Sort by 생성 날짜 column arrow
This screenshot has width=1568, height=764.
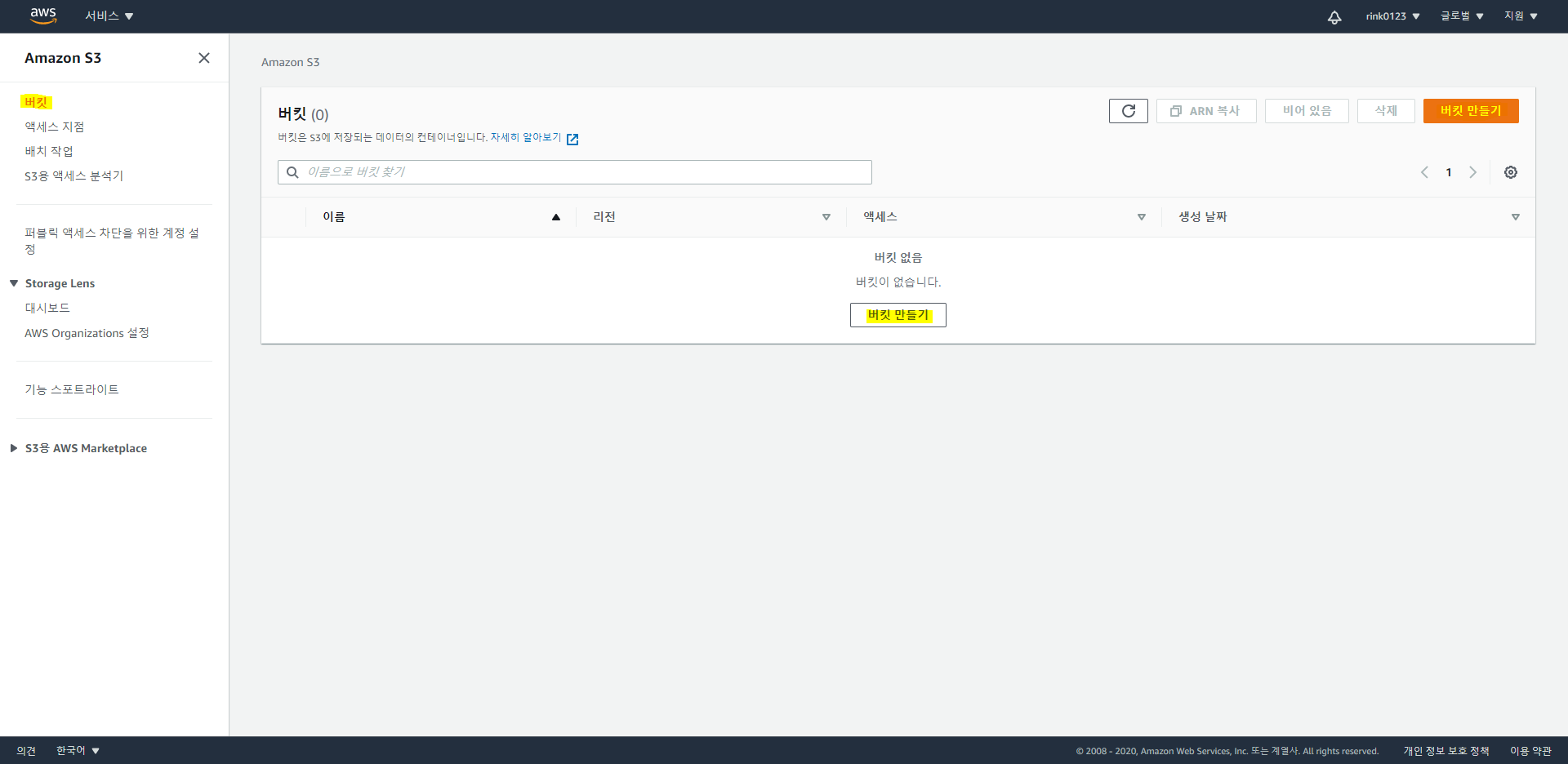tap(1516, 217)
